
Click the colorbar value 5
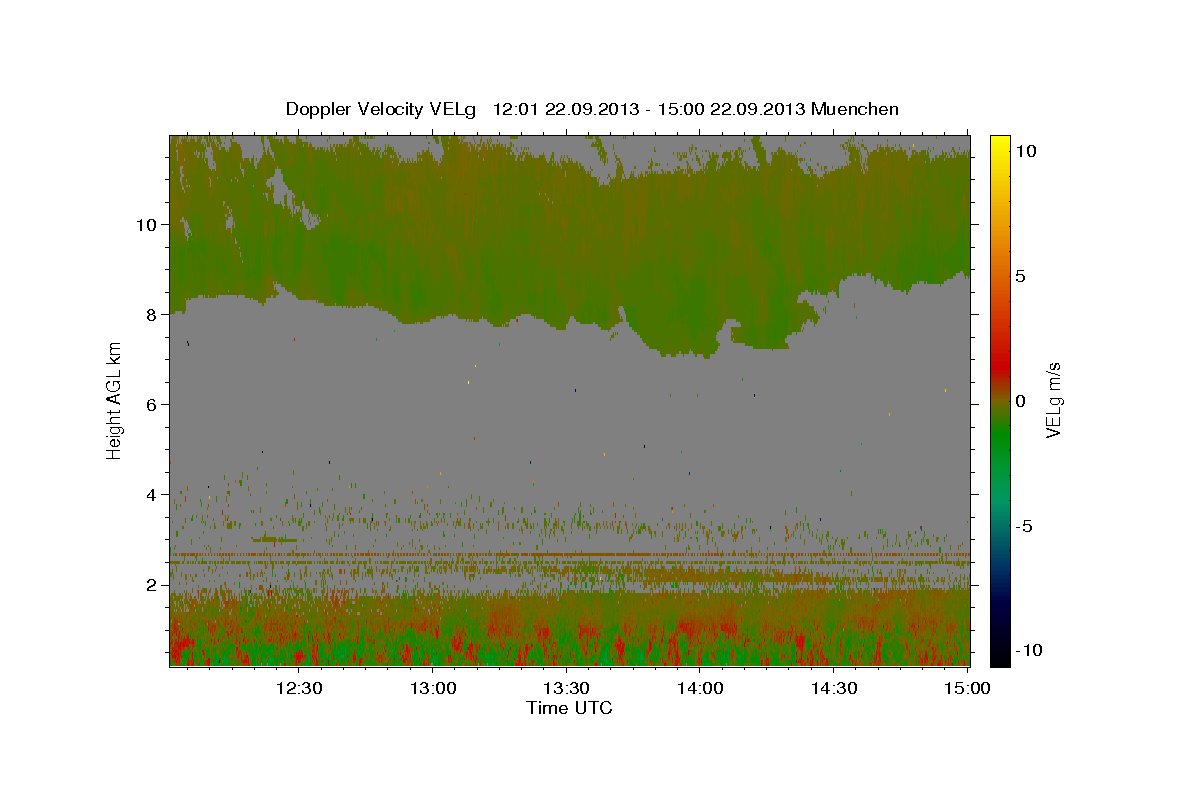pos(1022,276)
